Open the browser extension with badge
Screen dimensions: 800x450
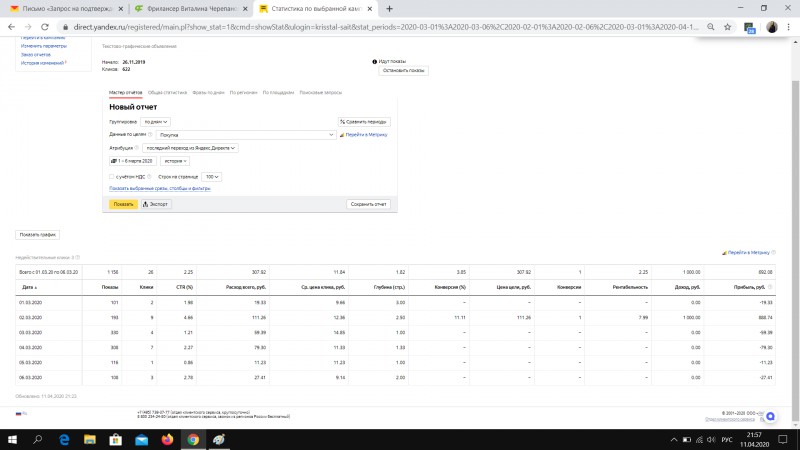pos(749,28)
